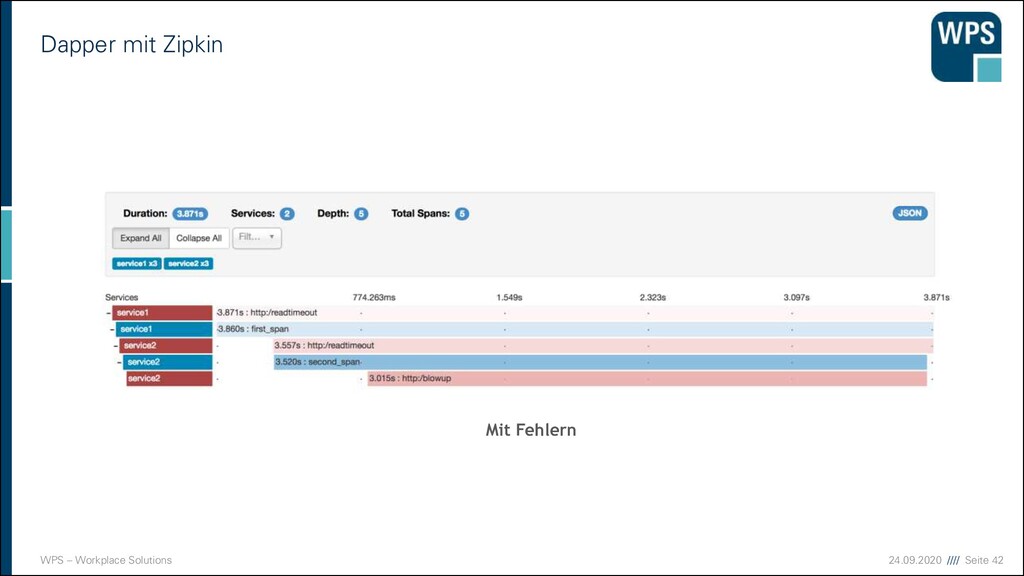This screenshot has height=576, width=1024.
Task: Collapse the top service1 readtimeout row
Action: pos(108,313)
